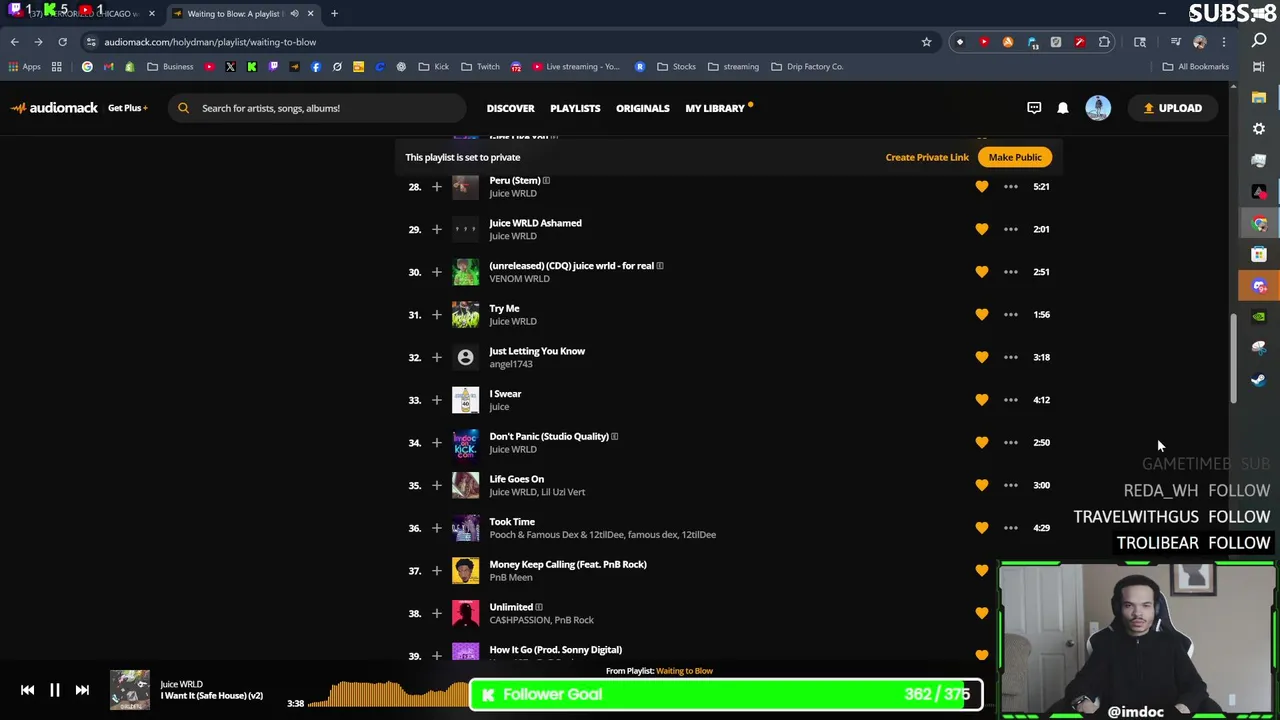The height and width of the screenshot is (720, 1280).
Task: Toggle heart on Don't Panic
Action: point(982,442)
